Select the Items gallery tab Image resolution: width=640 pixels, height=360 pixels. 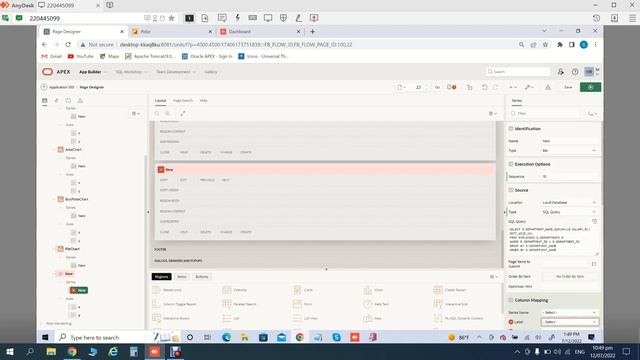[182, 277]
